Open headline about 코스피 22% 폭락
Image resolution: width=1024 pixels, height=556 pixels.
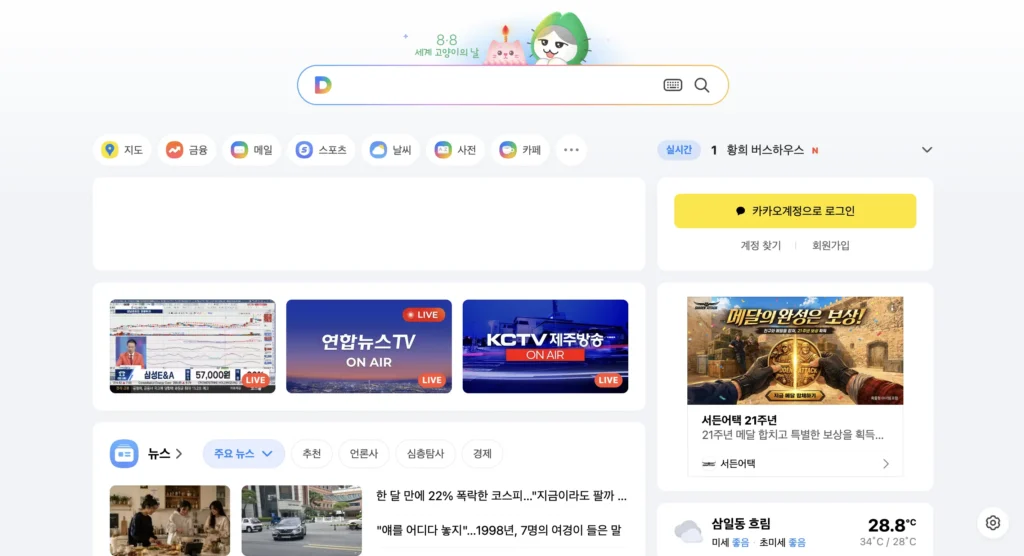(501, 496)
